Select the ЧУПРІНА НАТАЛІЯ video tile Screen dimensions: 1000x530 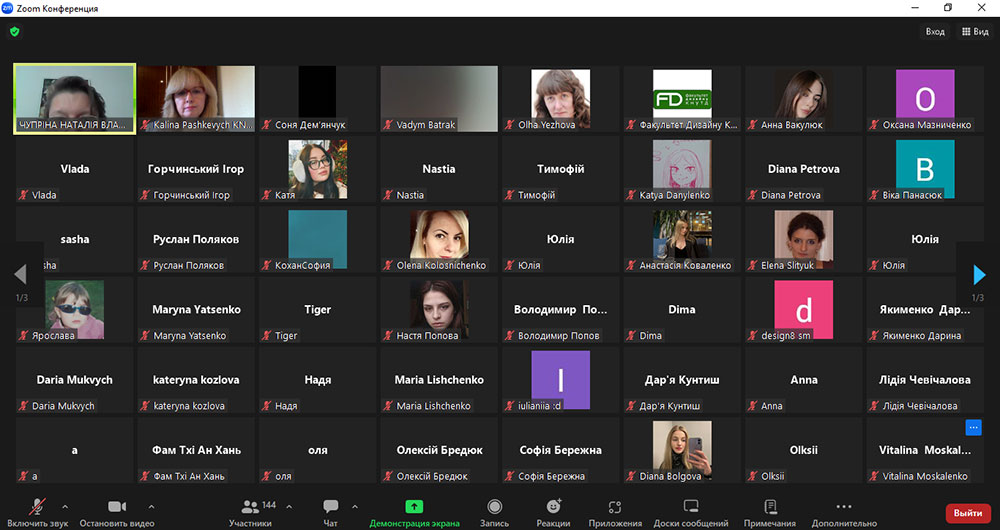click(75, 99)
